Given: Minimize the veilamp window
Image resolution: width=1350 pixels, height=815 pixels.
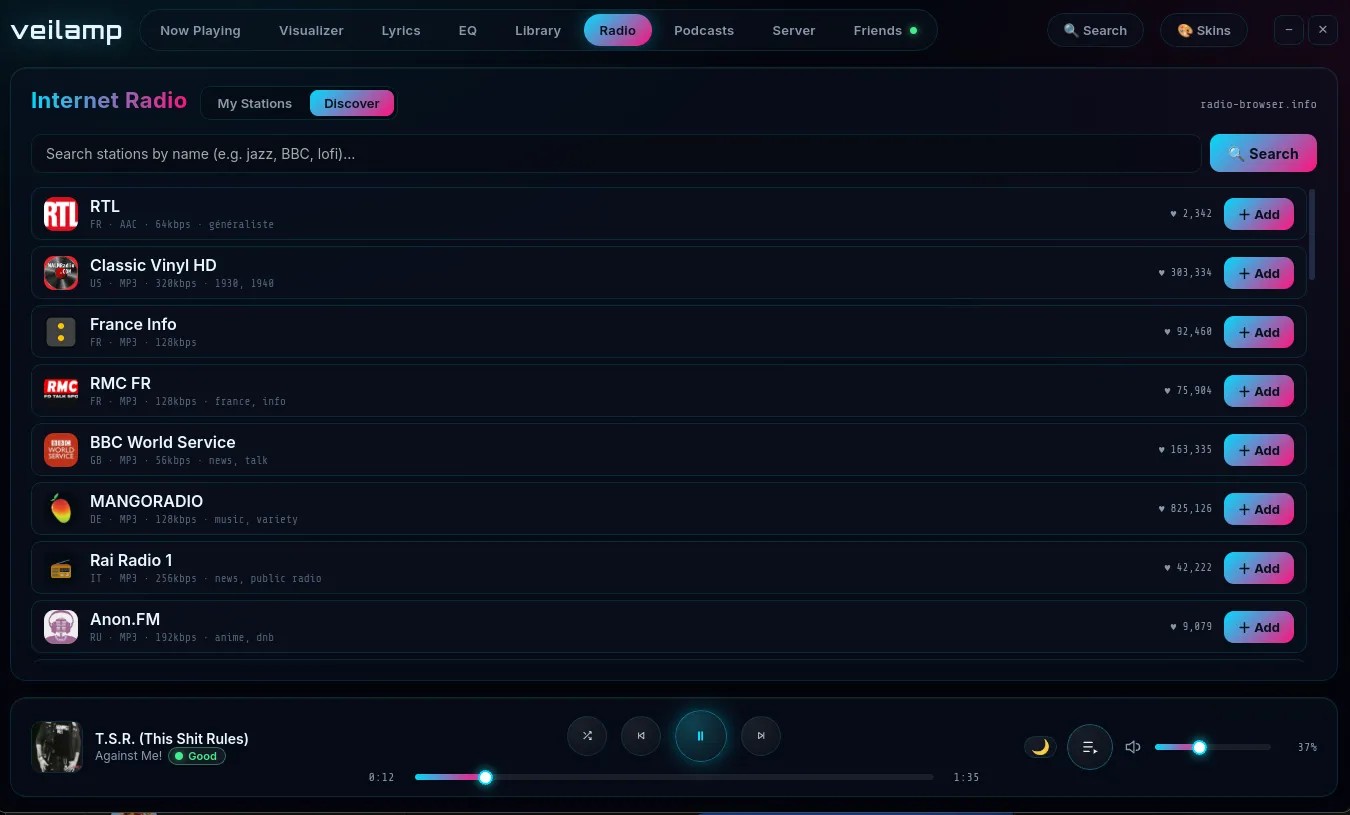Looking at the screenshot, I should [x=1289, y=30].
